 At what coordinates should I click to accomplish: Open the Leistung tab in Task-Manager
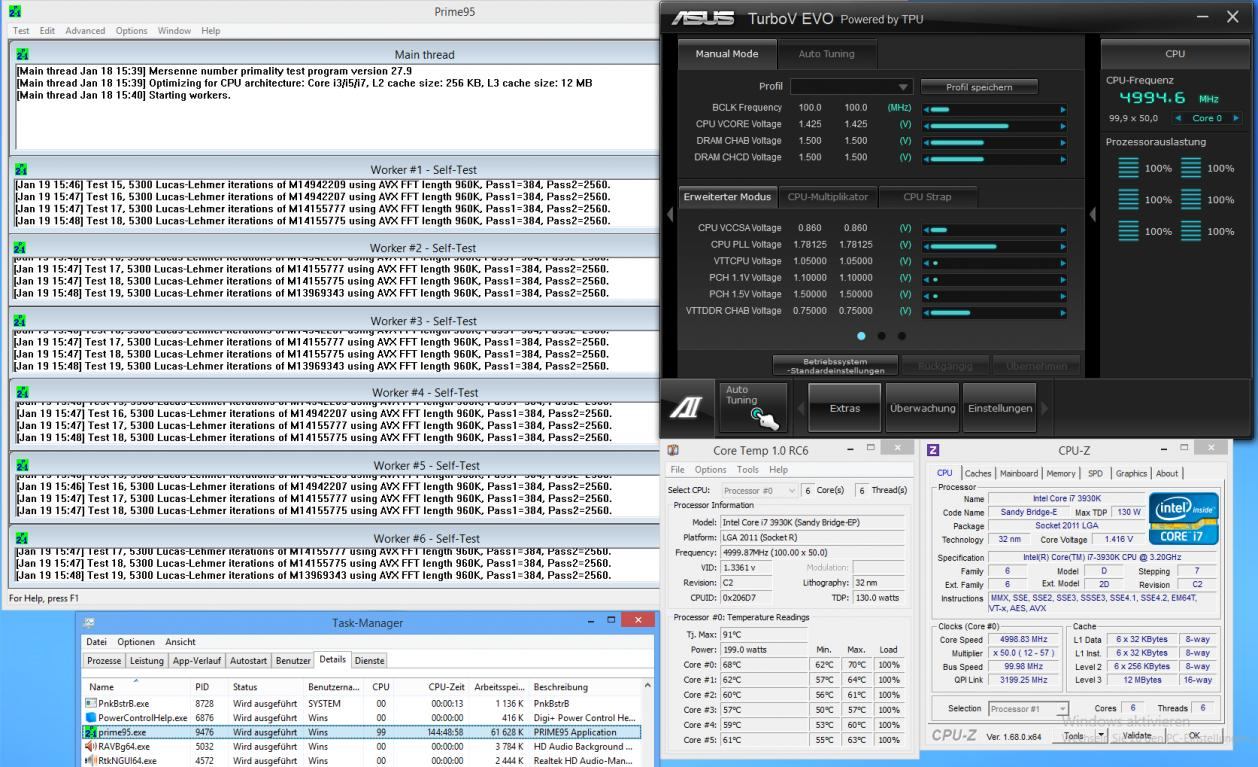point(147,661)
